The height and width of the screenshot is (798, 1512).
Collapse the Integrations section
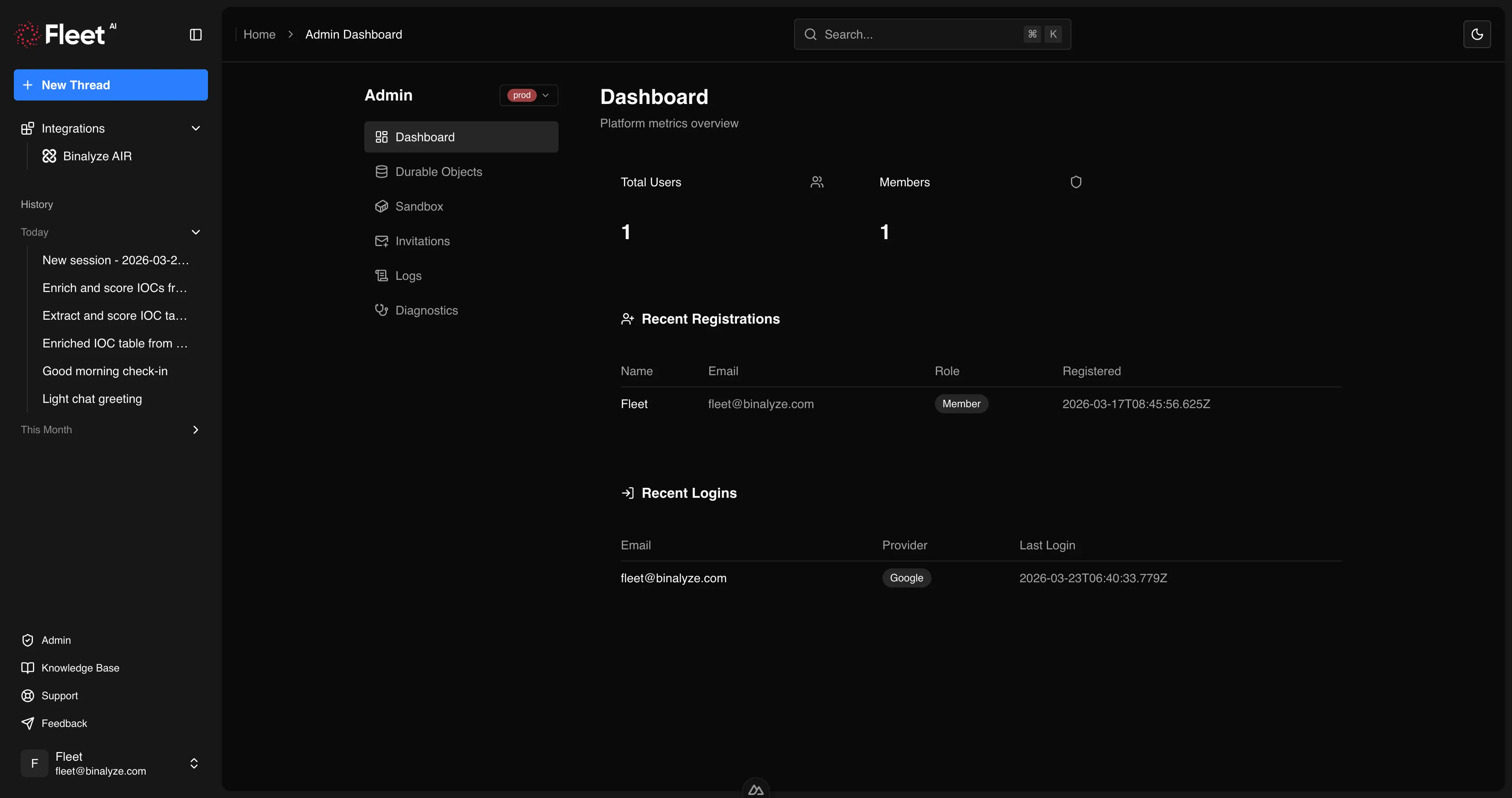[x=195, y=128]
